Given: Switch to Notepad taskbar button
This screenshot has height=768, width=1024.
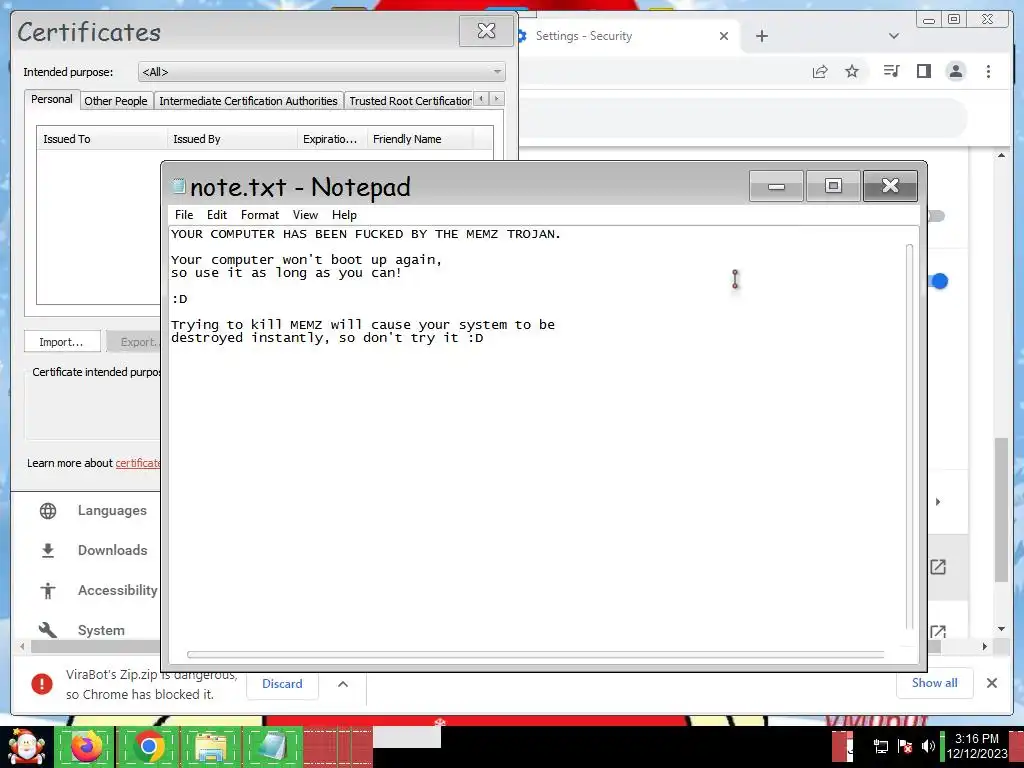Looking at the screenshot, I should 272,746.
